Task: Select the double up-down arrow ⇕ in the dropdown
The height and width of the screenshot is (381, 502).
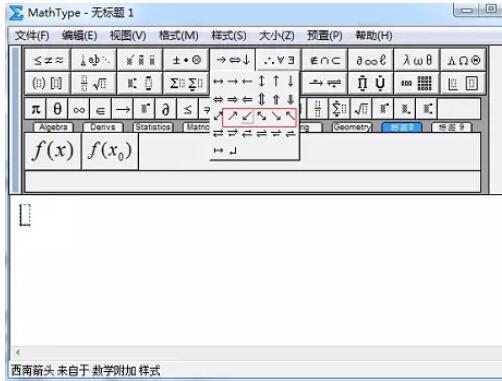Action: coord(262,99)
